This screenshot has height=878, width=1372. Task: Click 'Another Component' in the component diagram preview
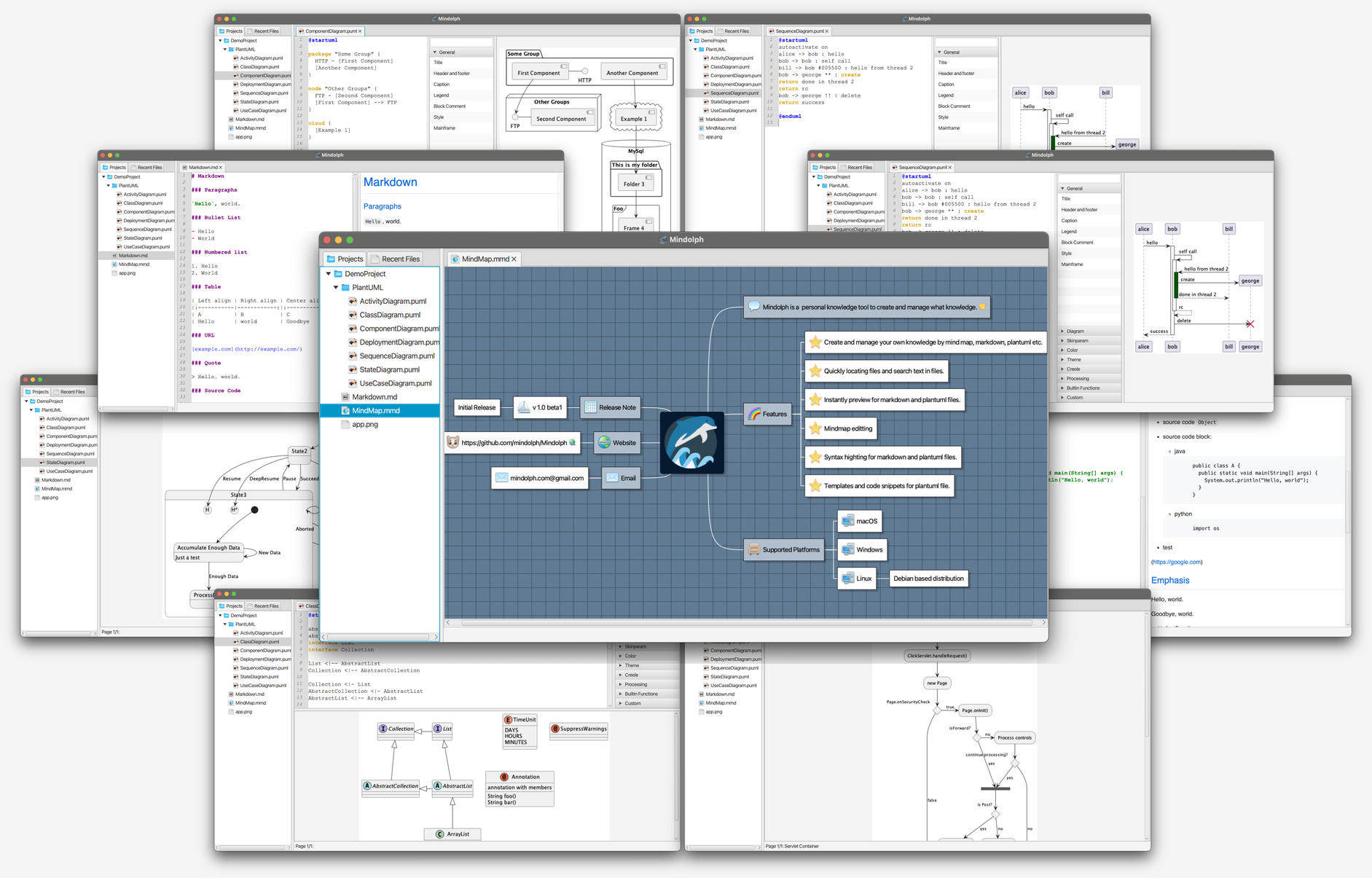tap(632, 72)
